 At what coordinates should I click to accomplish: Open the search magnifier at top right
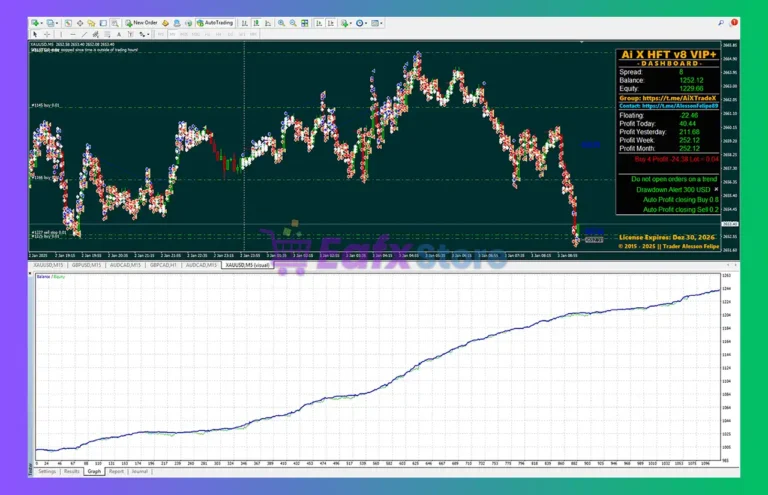pyautogui.click(x=721, y=23)
